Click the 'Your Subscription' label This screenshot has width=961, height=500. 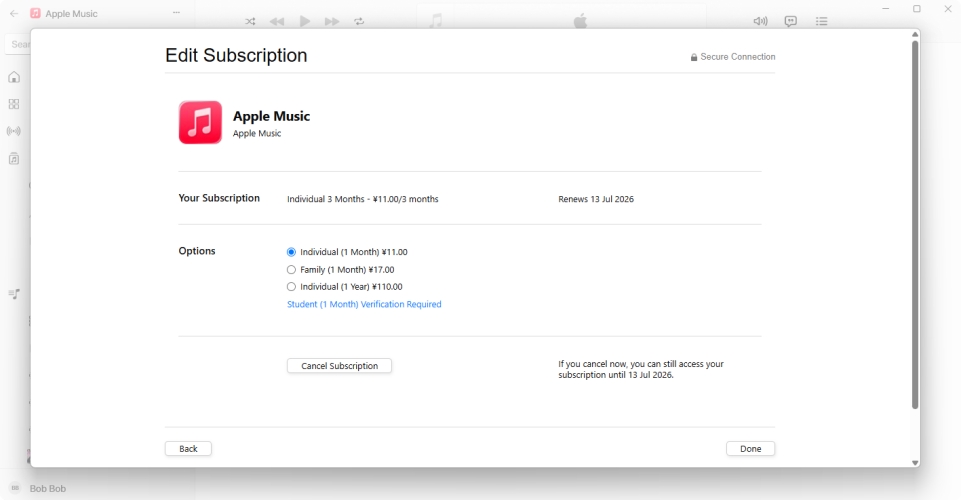tap(219, 198)
